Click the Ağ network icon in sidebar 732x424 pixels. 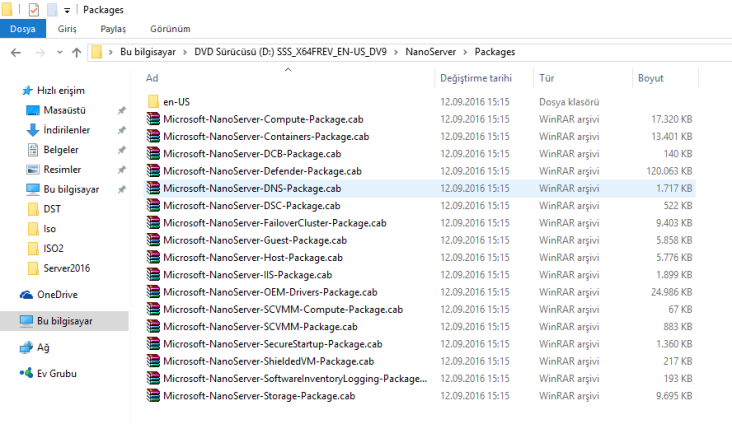[28, 347]
